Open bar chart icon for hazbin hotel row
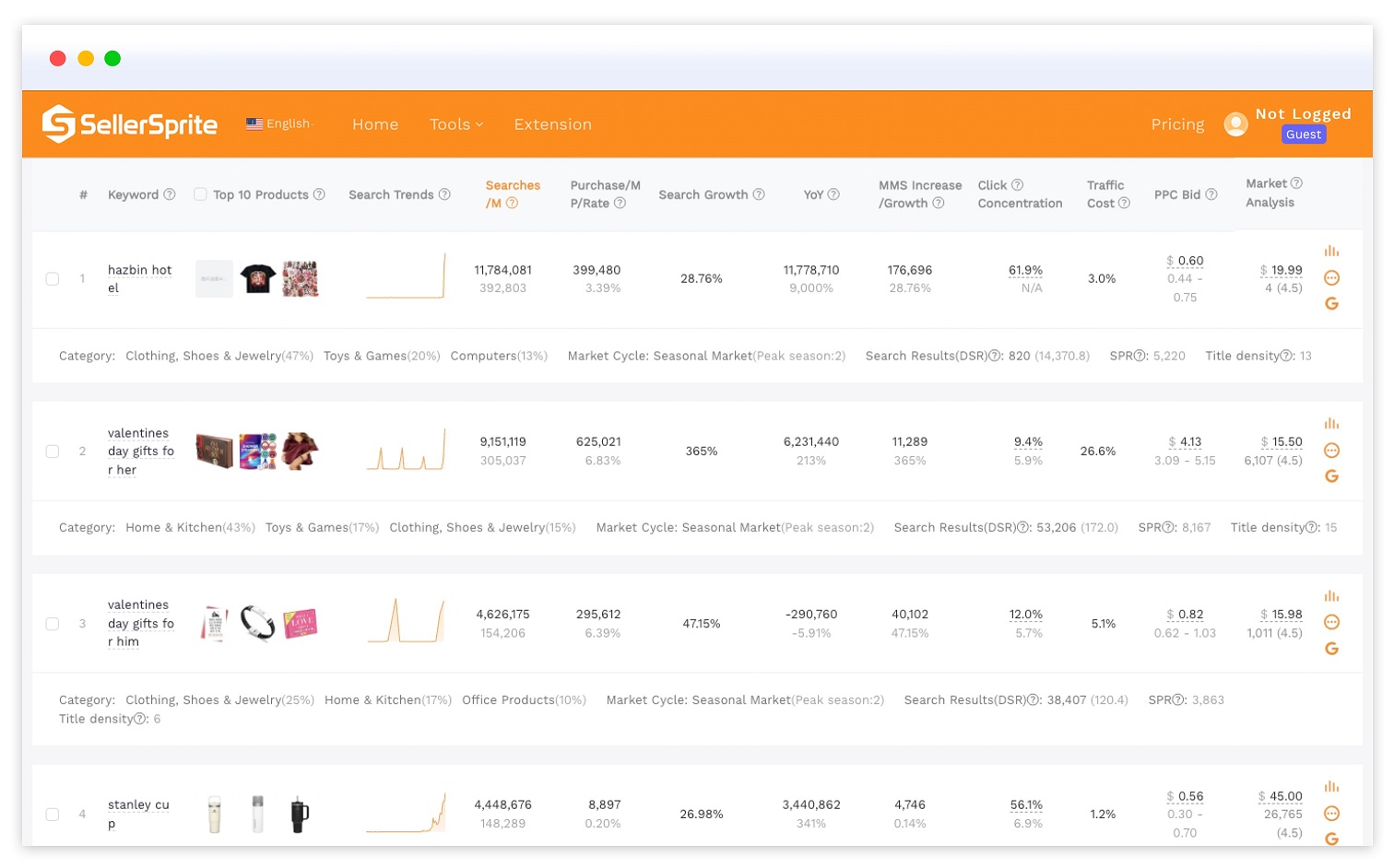The image size is (1394, 868). 1331,251
